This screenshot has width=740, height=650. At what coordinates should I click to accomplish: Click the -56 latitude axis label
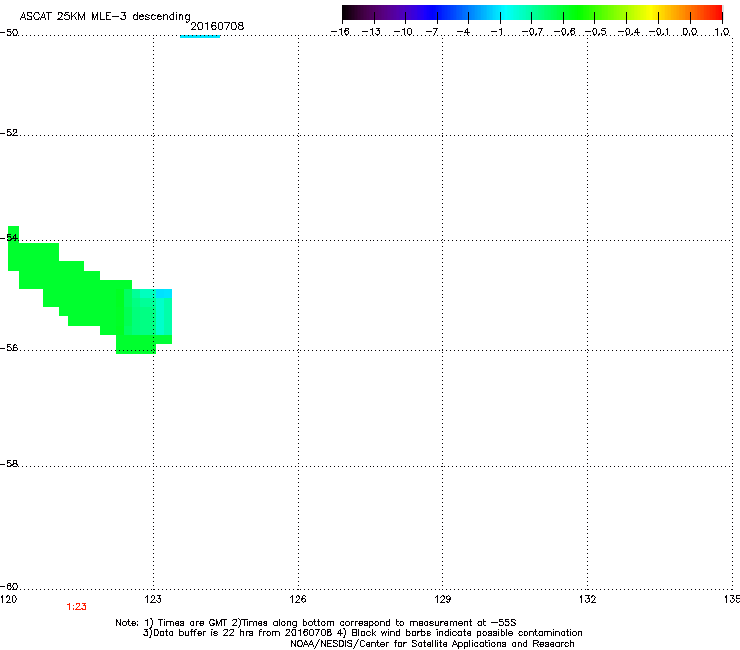[9, 347]
